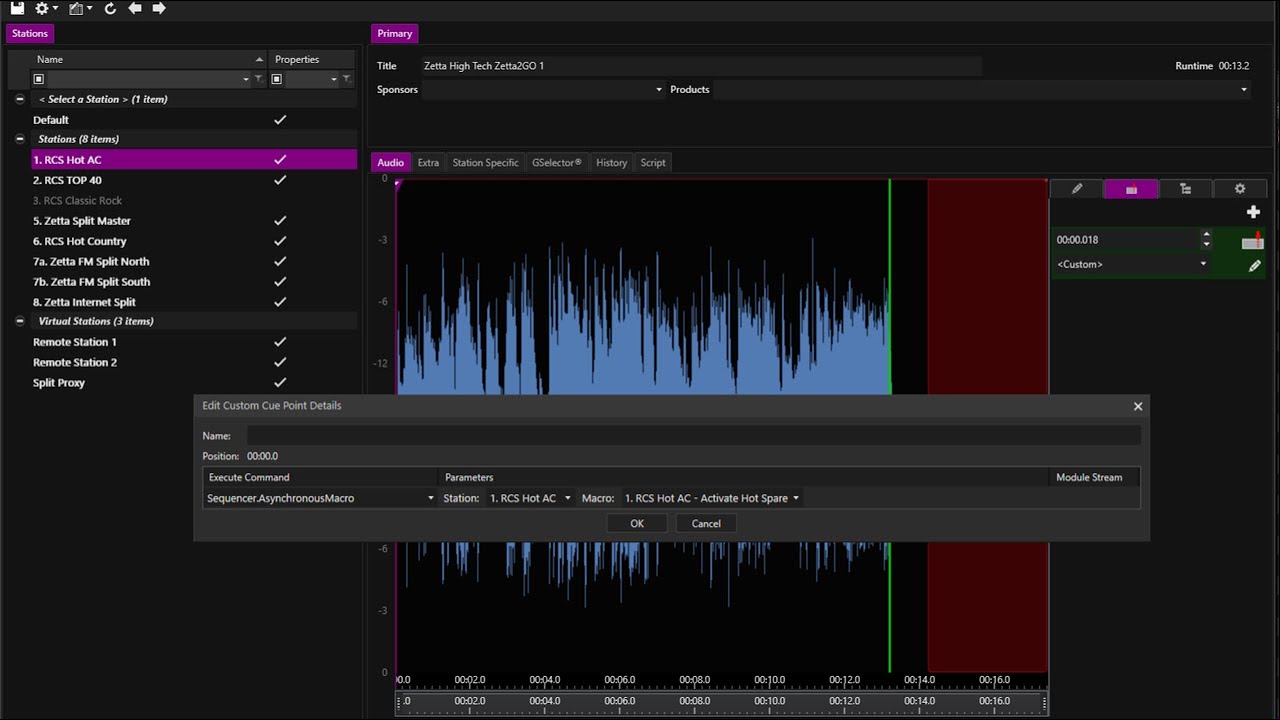
Task: Toggle the Remote Station 1 checkmark
Action: tap(280, 342)
